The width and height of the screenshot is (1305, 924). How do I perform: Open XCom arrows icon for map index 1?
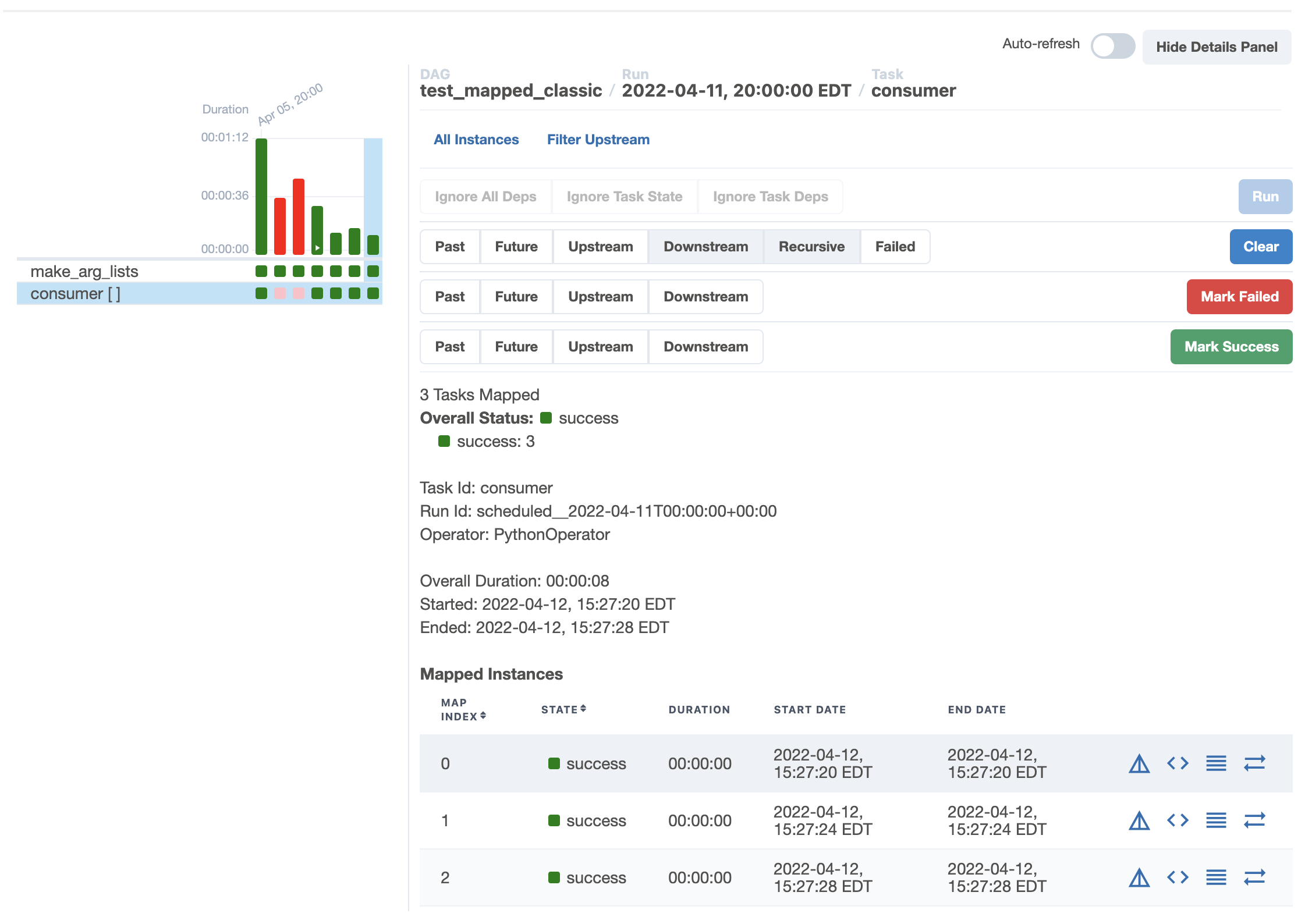1254,820
